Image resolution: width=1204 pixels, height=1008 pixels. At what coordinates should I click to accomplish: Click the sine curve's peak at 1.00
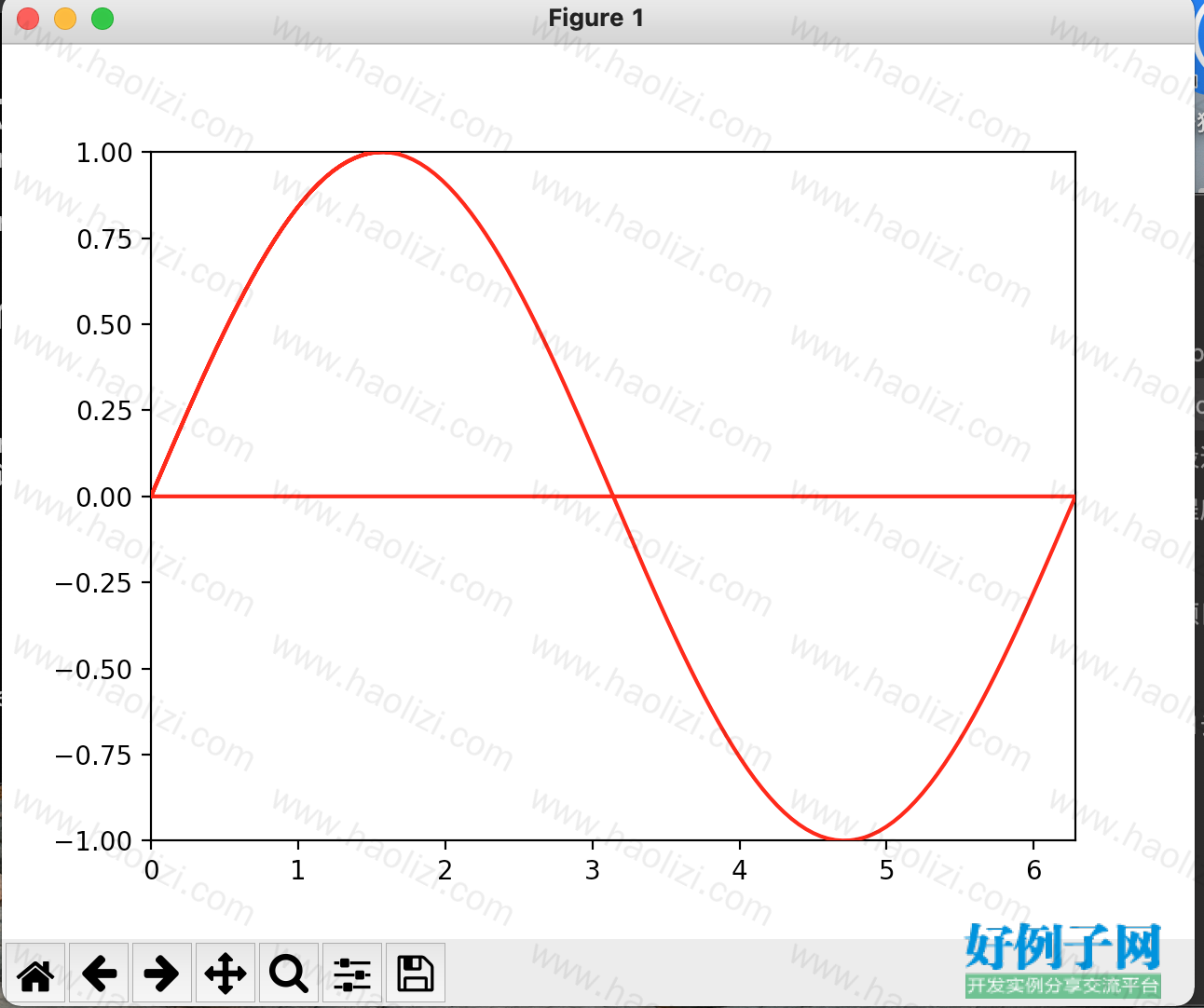(382, 153)
